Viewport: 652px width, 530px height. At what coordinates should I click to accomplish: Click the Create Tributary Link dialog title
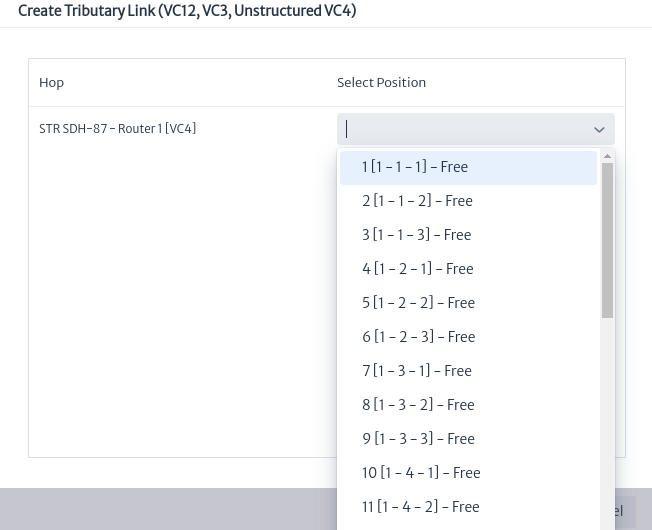tap(187, 11)
